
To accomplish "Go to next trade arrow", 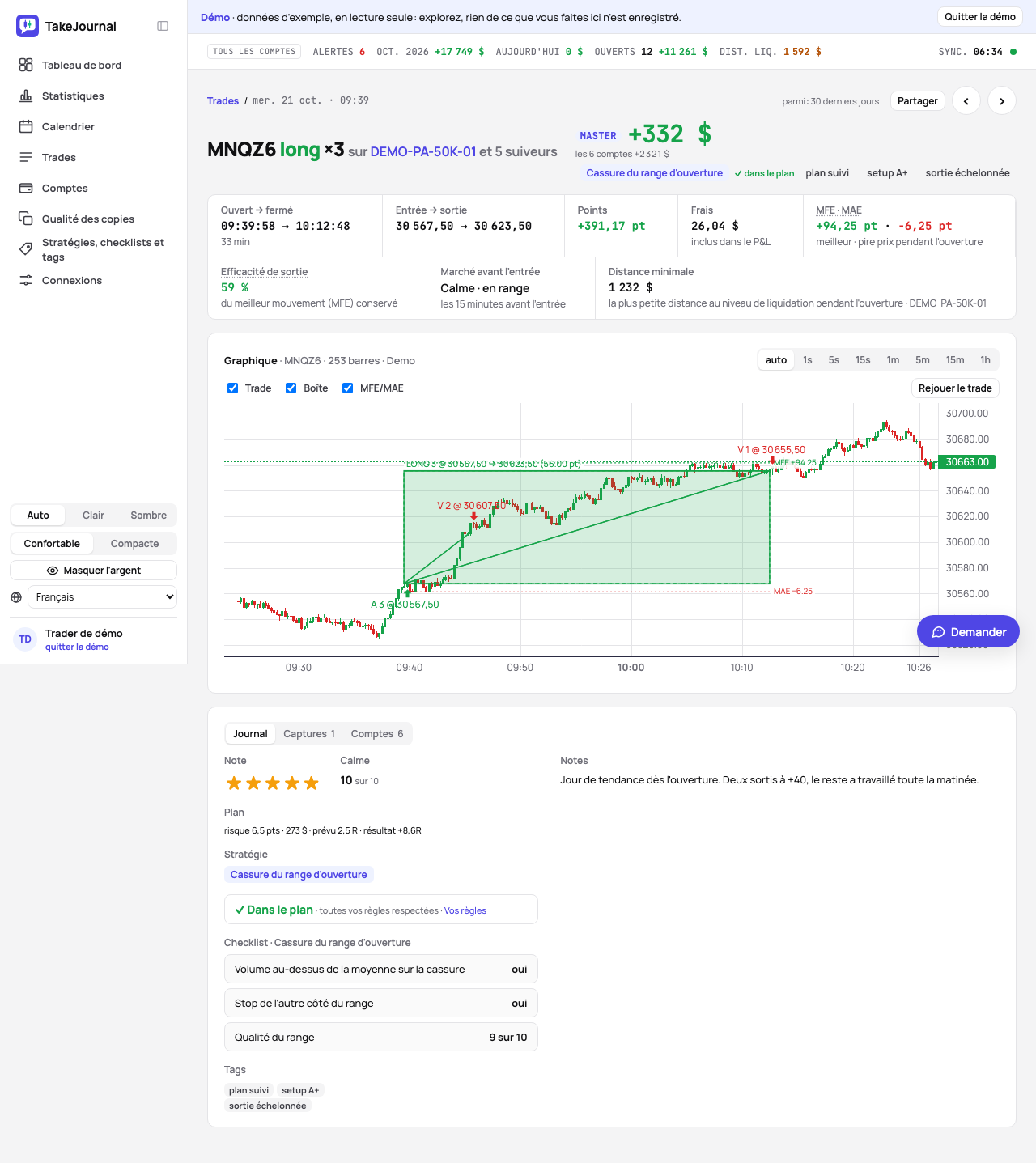I will pos(1002,101).
